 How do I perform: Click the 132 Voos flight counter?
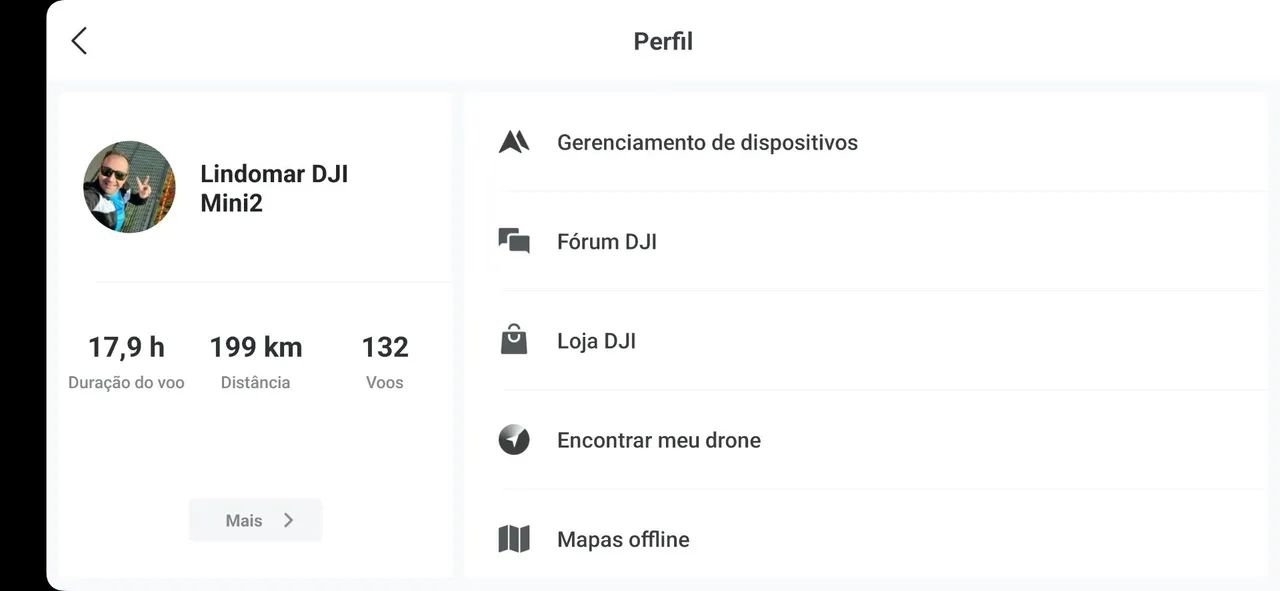tap(385, 346)
